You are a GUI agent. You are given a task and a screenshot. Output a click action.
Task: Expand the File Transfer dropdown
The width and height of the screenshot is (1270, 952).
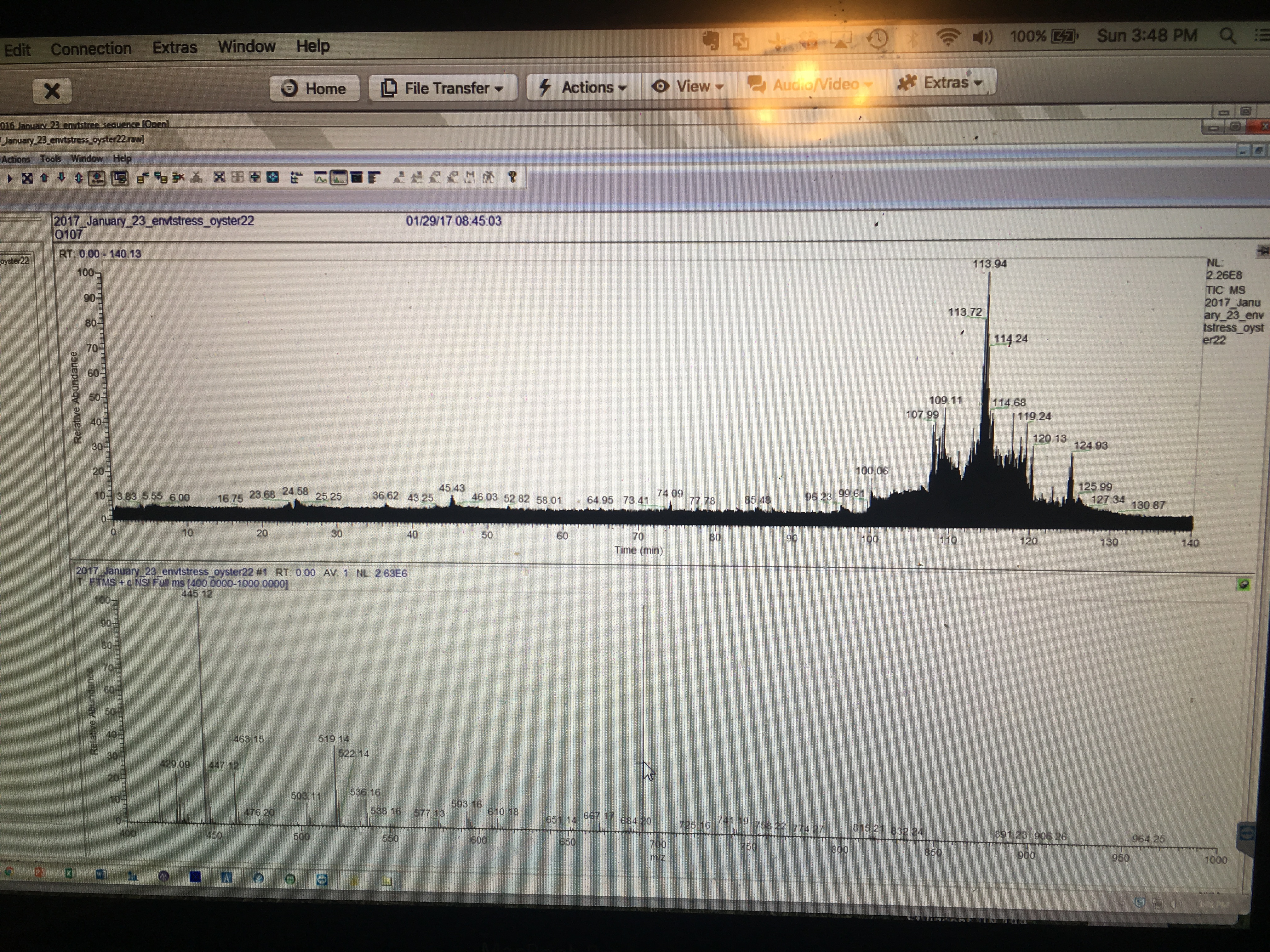click(x=443, y=88)
